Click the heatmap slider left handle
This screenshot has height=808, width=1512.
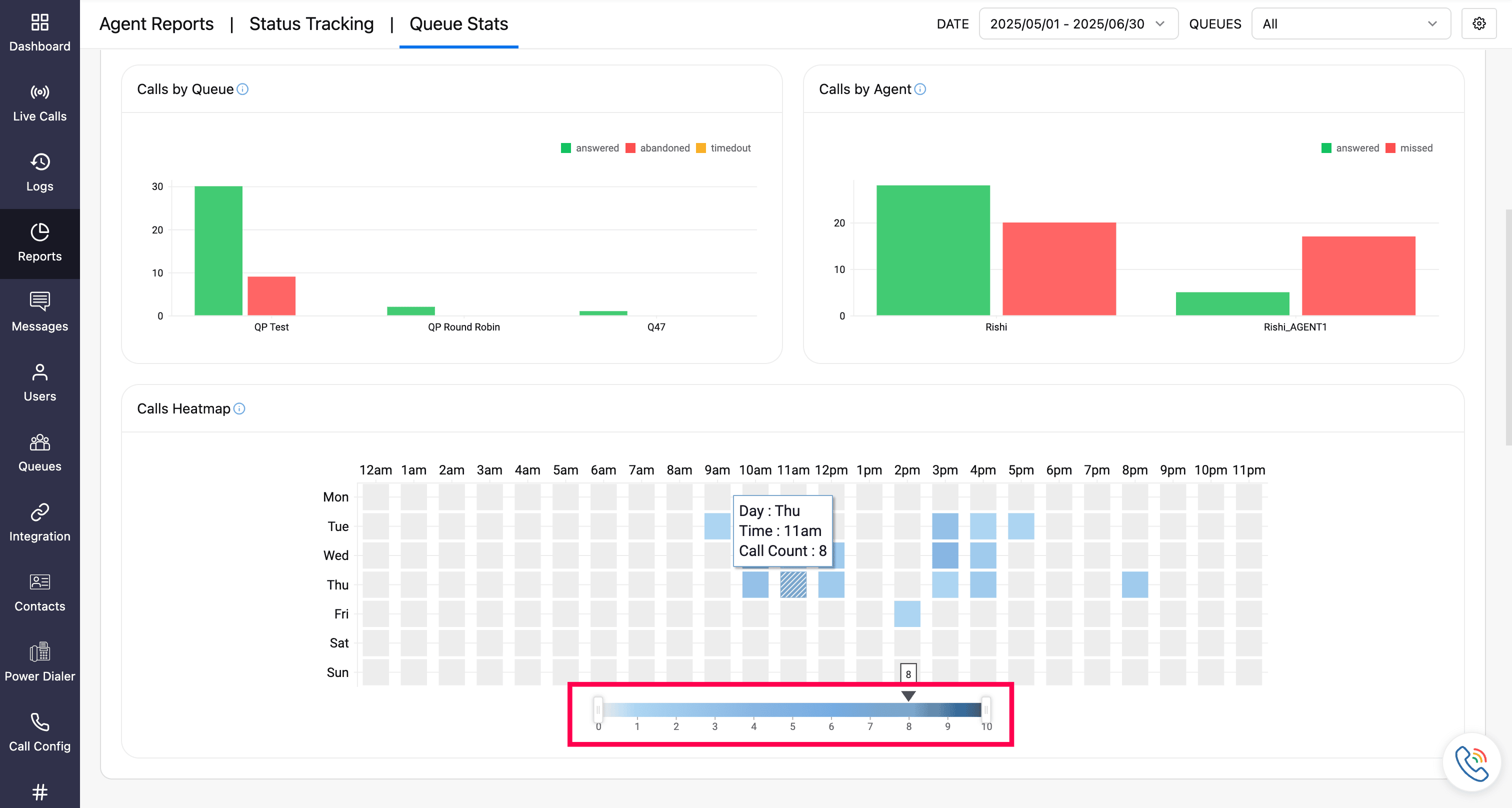(598, 709)
